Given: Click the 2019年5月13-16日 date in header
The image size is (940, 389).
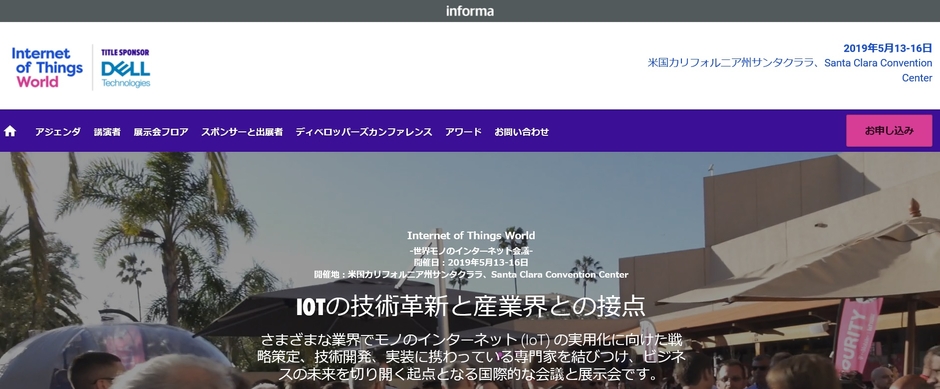Looking at the screenshot, I should click(888, 49).
